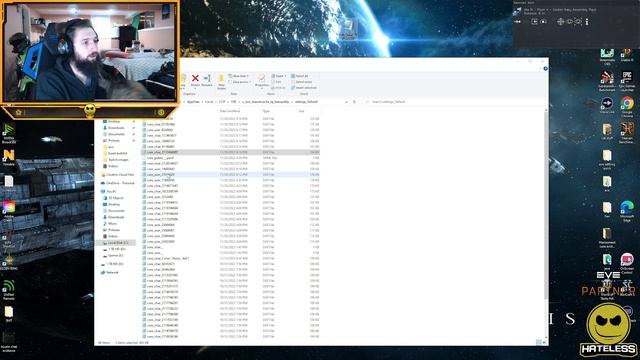Expand the New item dropdown

(x=238, y=76)
